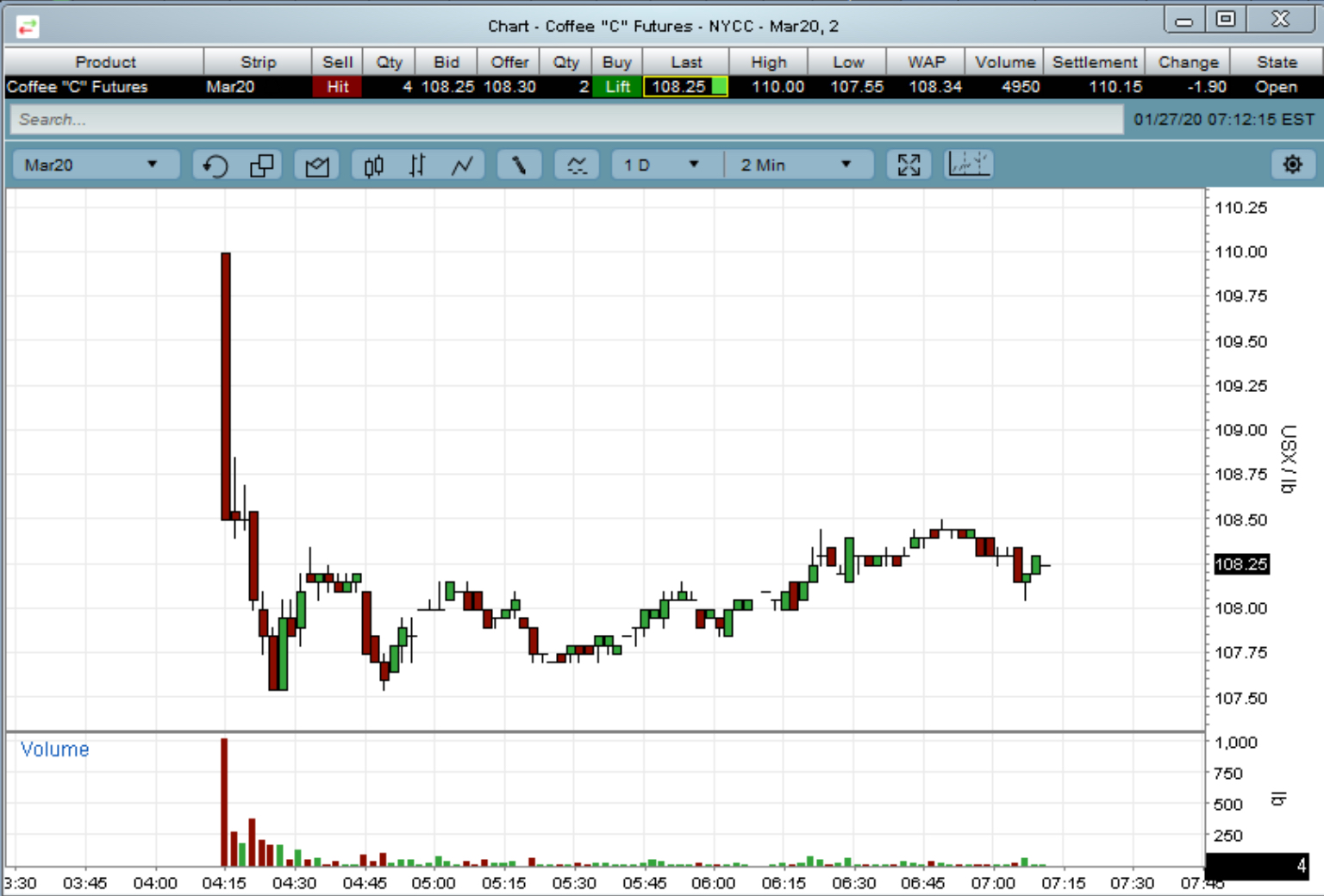Click the volume value 4950
Screen dimensions: 1324x896
point(1021,87)
